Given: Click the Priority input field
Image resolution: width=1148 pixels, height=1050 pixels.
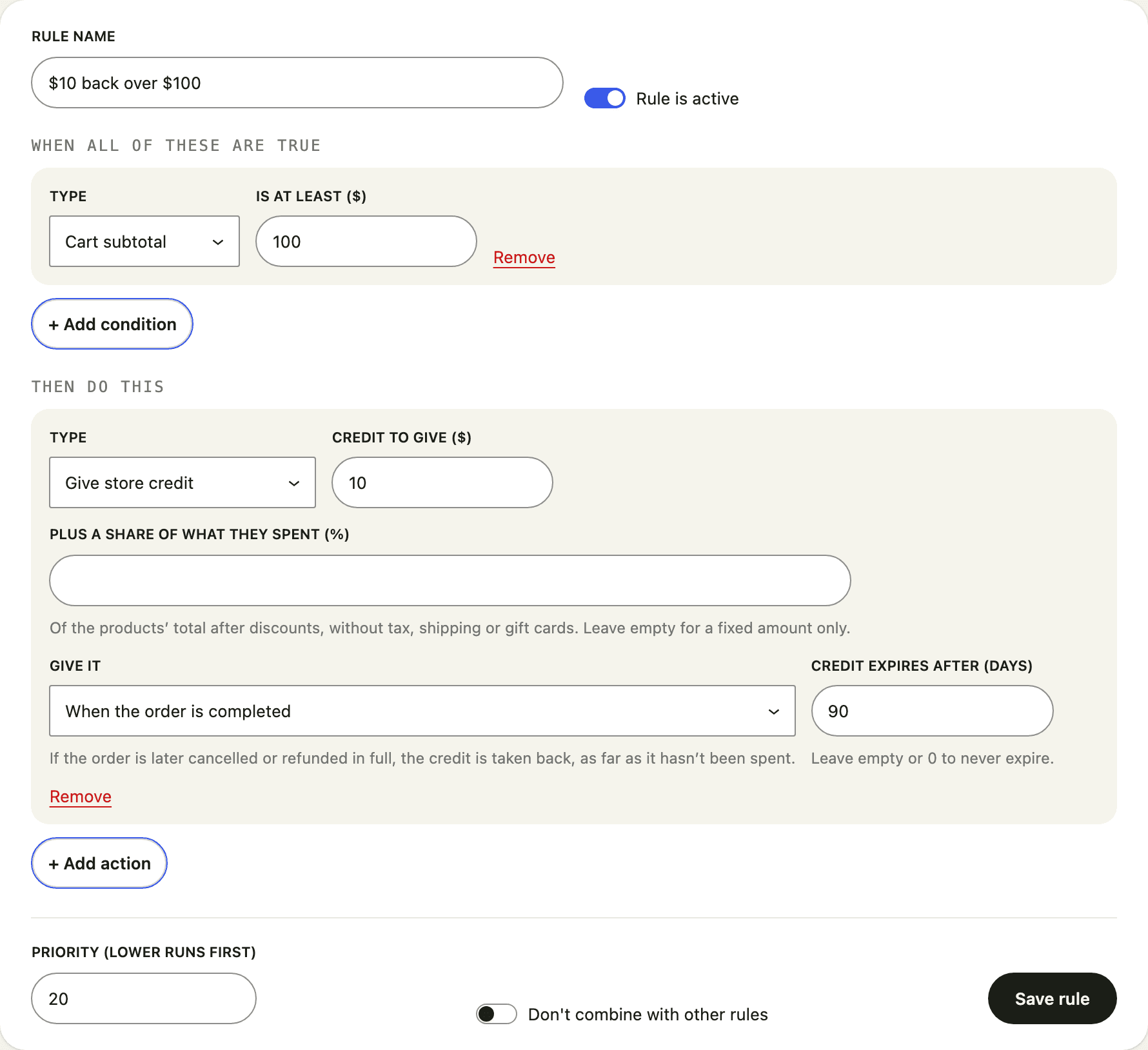Looking at the screenshot, I should [144, 998].
